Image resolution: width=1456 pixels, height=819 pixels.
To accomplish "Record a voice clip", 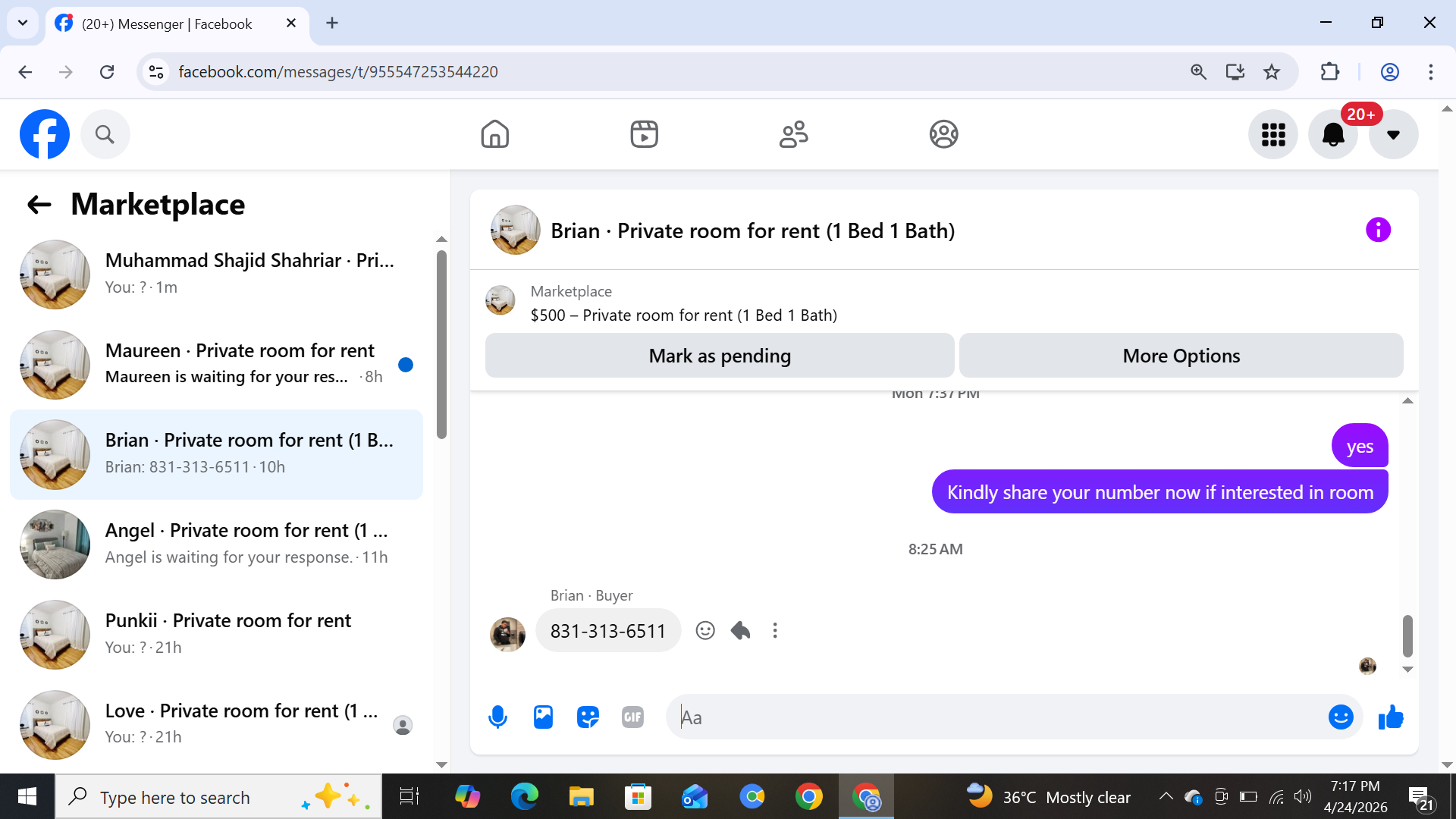I will [497, 717].
